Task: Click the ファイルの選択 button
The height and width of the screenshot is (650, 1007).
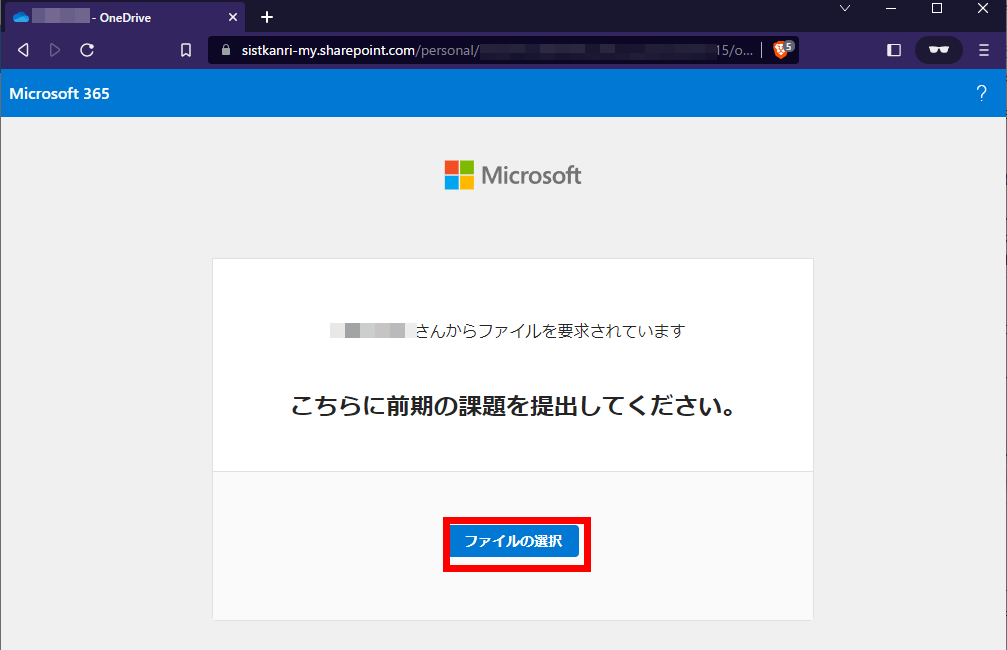Action: click(514, 541)
